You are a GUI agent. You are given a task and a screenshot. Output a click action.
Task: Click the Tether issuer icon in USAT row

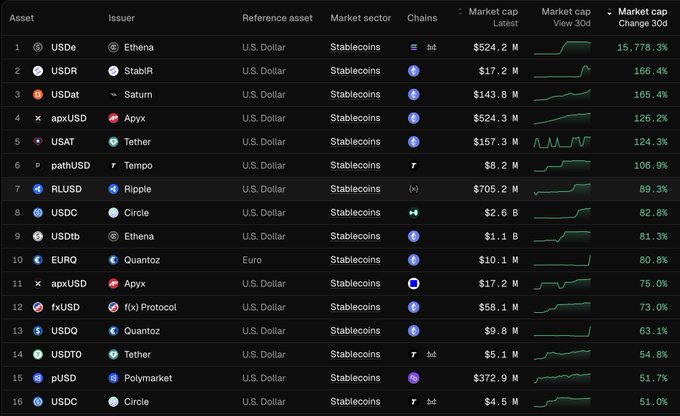tap(113, 142)
